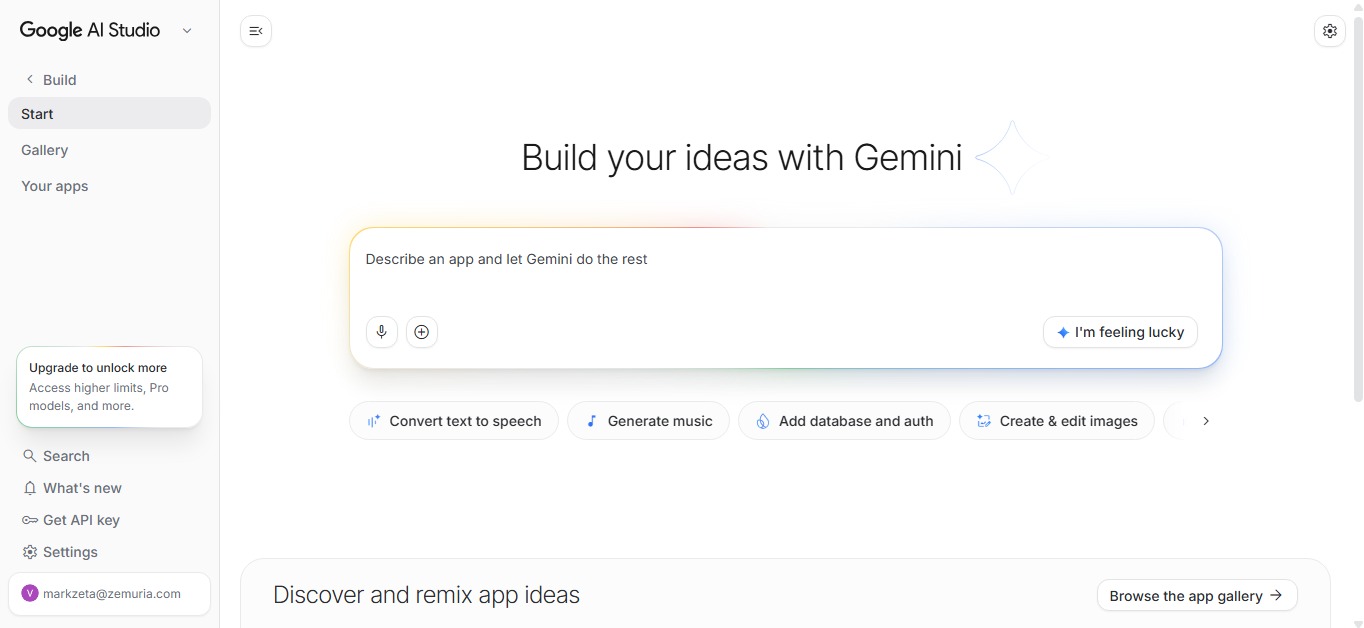The height and width of the screenshot is (628, 1364).
Task: Click the Build your ideas with Gemini heading
Action: point(742,158)
